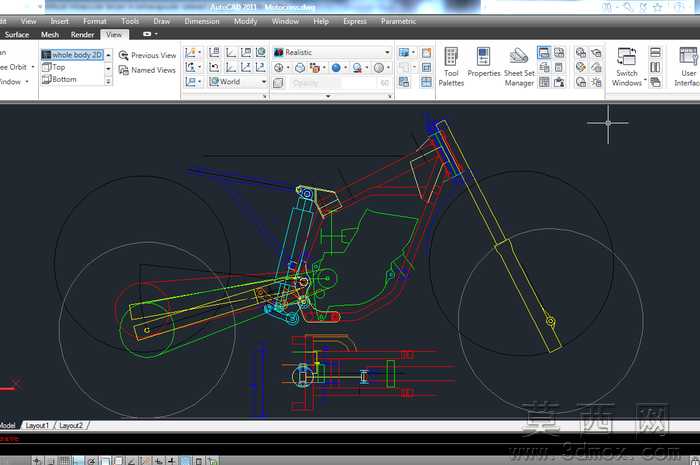This screenshot has width=700, height=465.
Task: Click the 3-Point UCS icon
Action: 261,67
